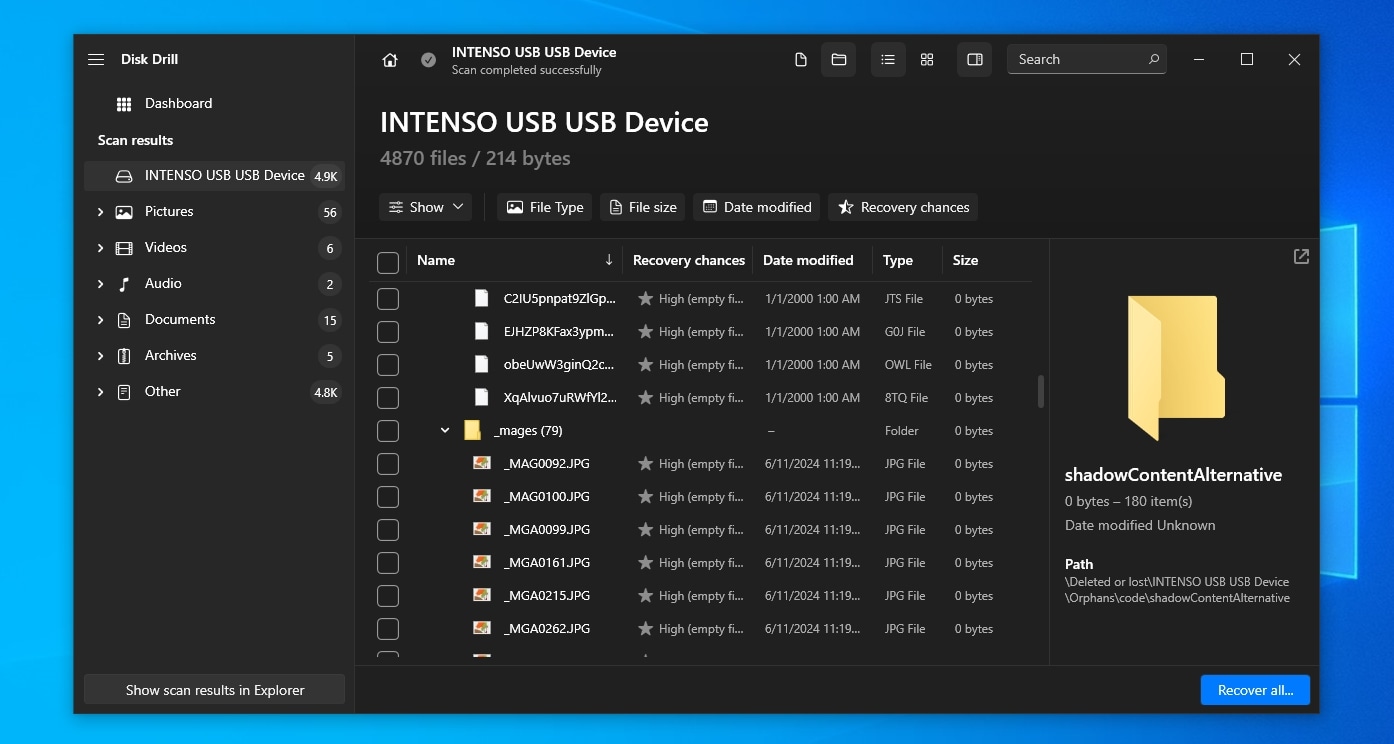Sort by the Recovery chances column
This screenshot has width=1394, height=744.
tap(688, 260)
